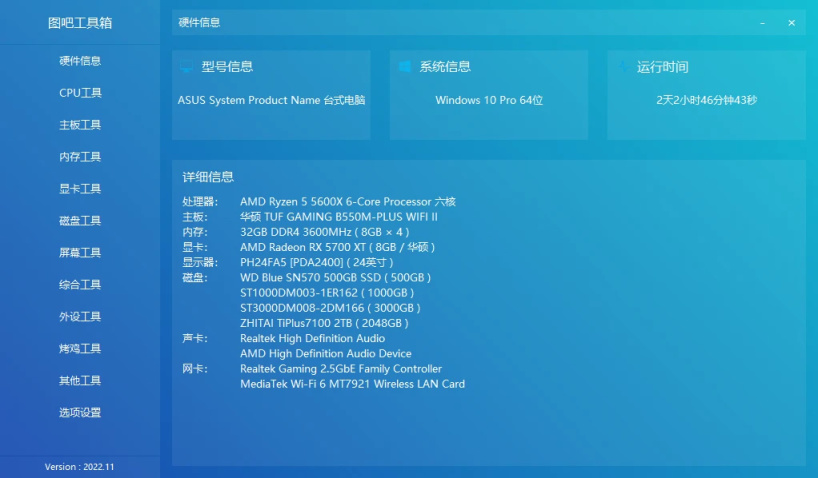Click AMD Radeon RX 5700 XT line

338,247
